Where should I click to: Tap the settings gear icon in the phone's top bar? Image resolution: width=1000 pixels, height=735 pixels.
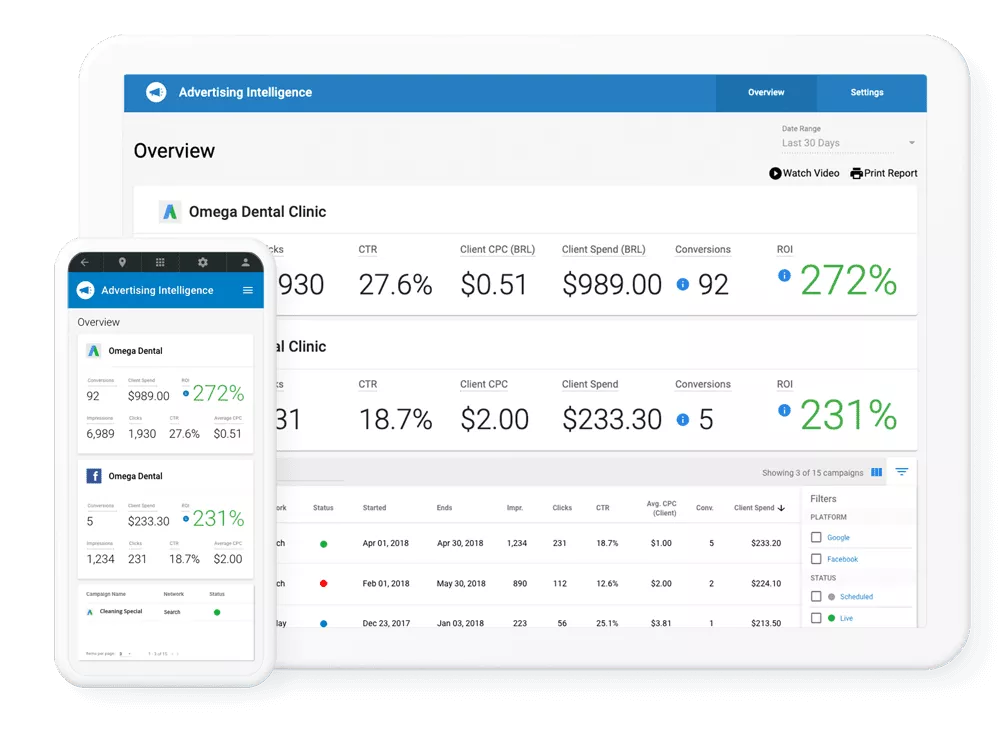(203, 262)
